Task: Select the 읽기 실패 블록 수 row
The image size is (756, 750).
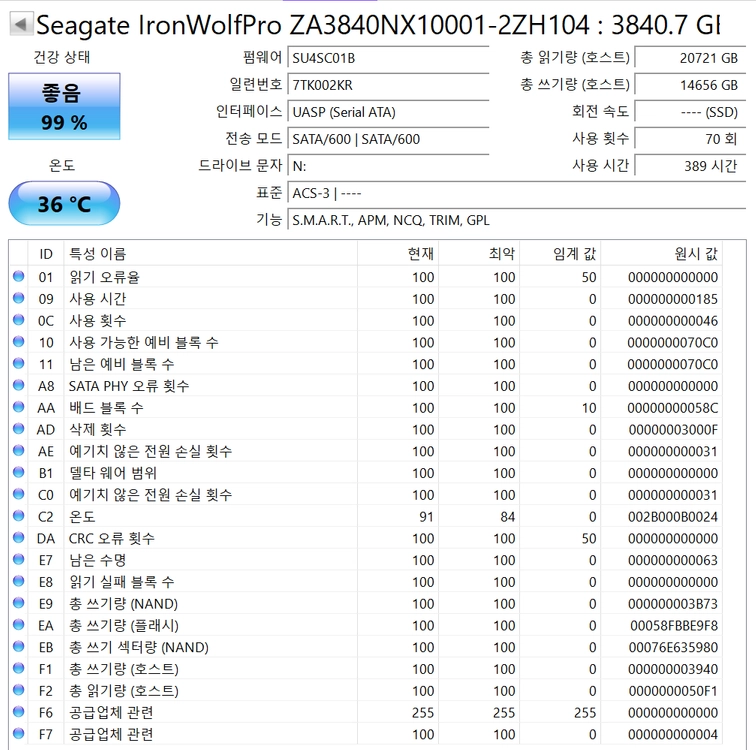Action: 365,582
